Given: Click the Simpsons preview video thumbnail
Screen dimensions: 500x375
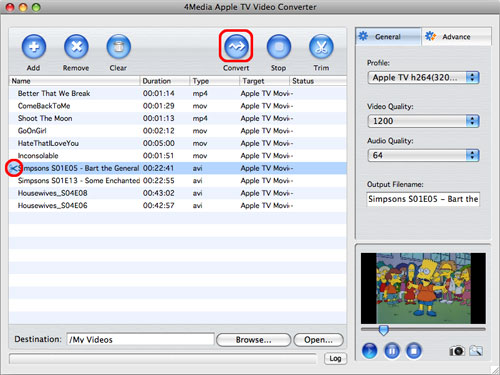Looking at the screenshot, I should (423, 288).
